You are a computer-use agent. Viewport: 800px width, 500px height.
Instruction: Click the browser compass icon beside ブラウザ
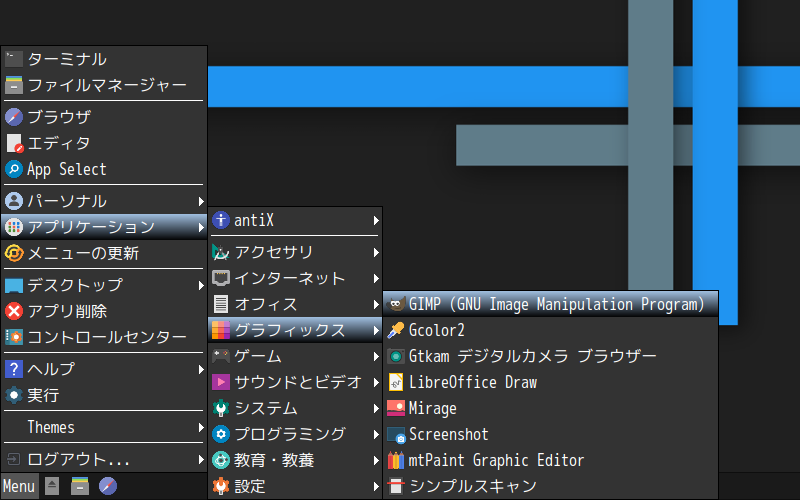click(x=14, y=117)
